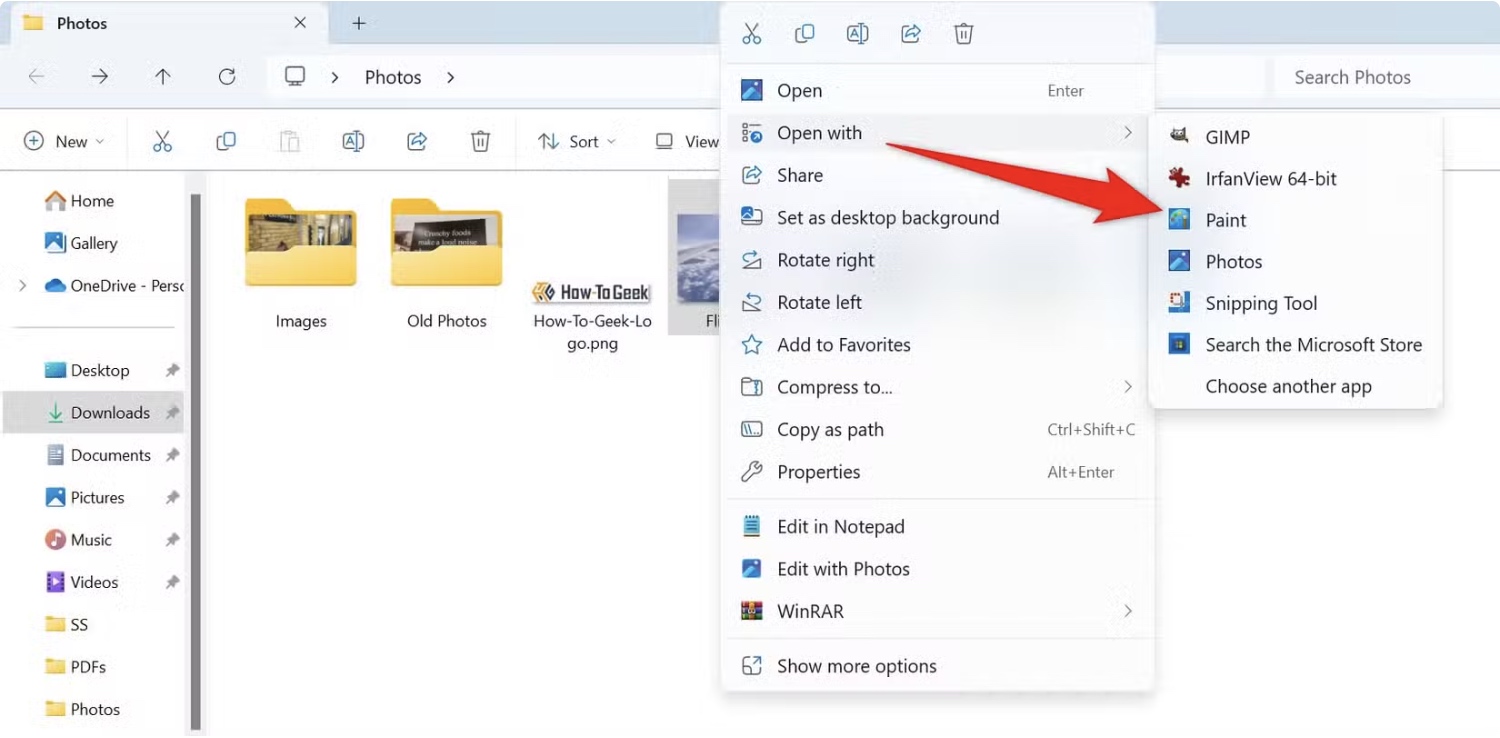Select Set as desktop background
This screenshot has width=1500, height=738.
pyautogui.click(x=937, y=218)
